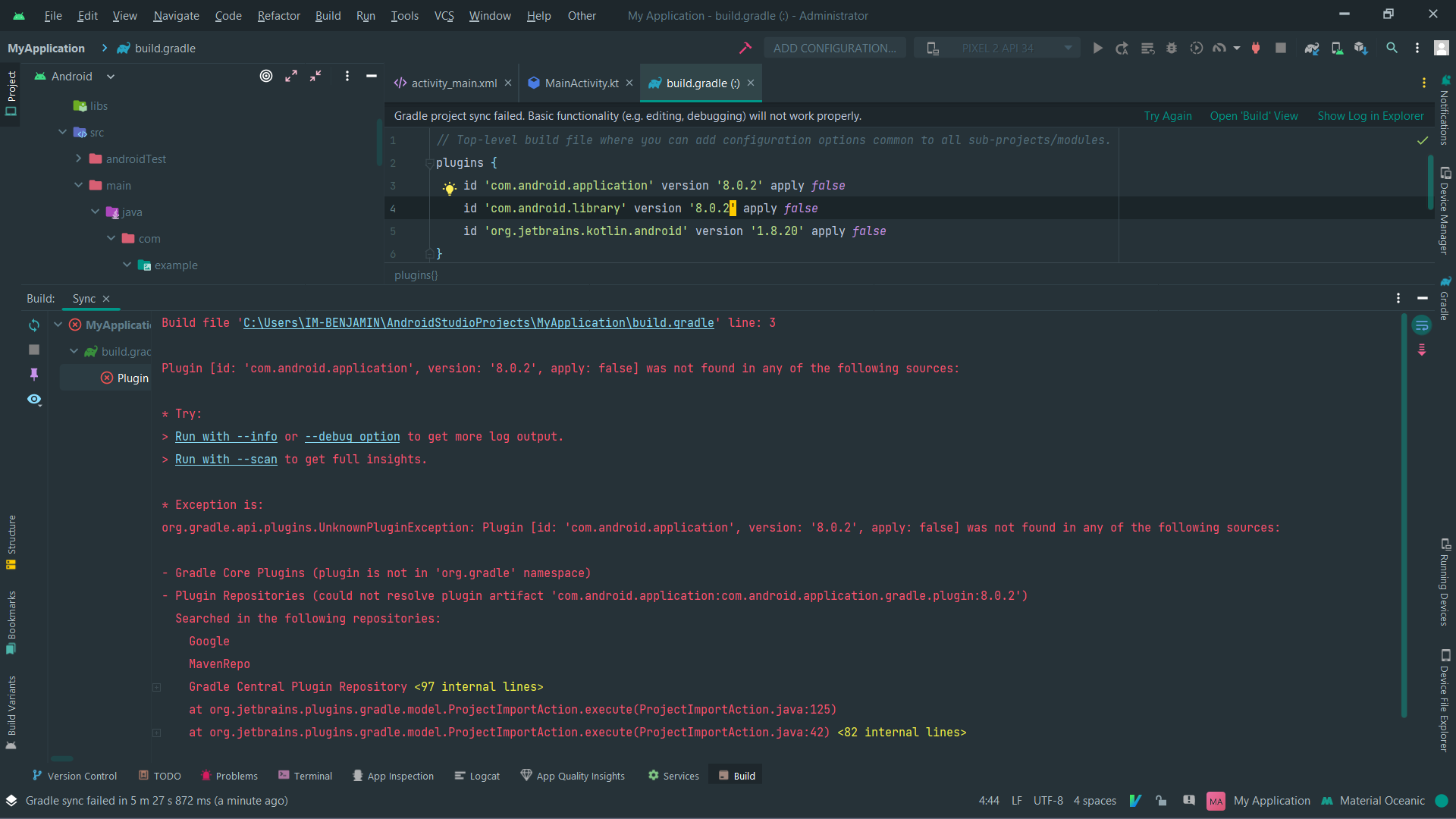The height and width of the screenshot is (819, 1456).
Task: Click the Add Configuration button
Action: (834, 48)
